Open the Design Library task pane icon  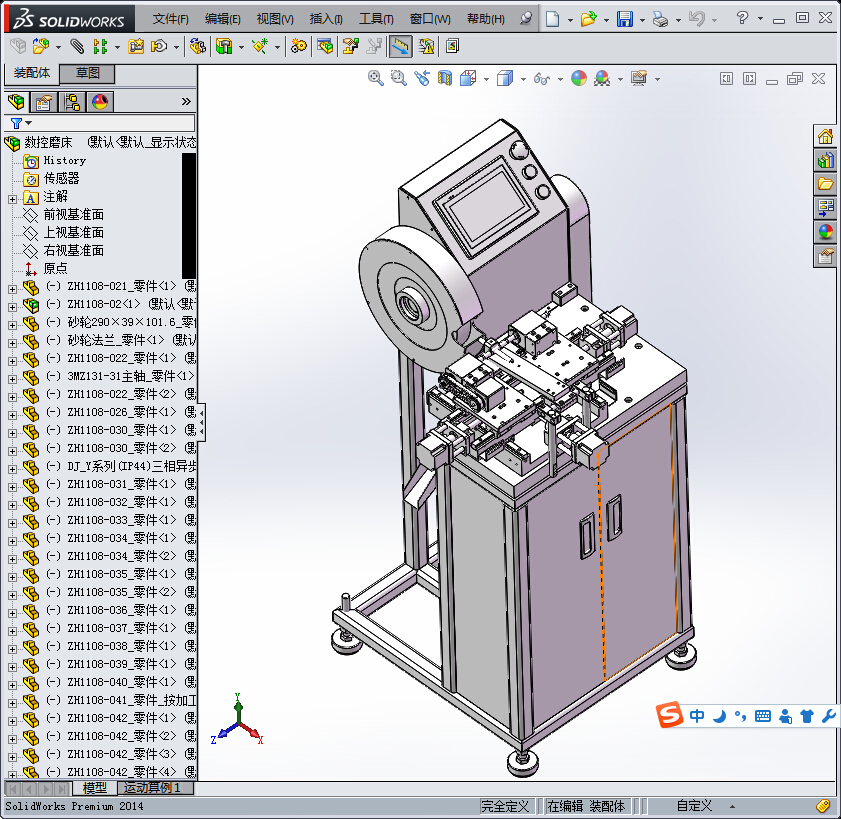(825, 160)
